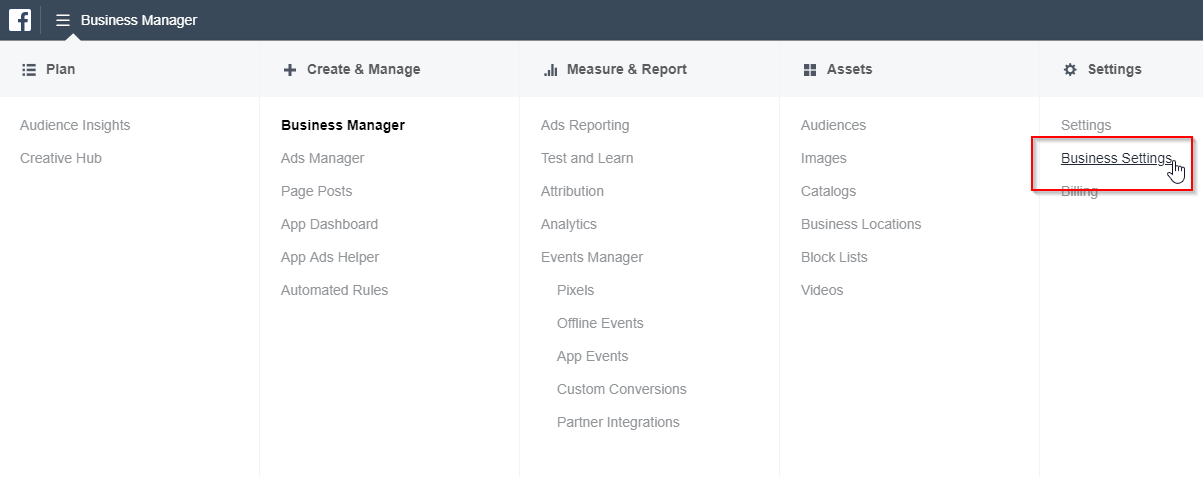
Task: Click the Facebook logo icon
Action: pyautogui.click(x=20, y=20)
